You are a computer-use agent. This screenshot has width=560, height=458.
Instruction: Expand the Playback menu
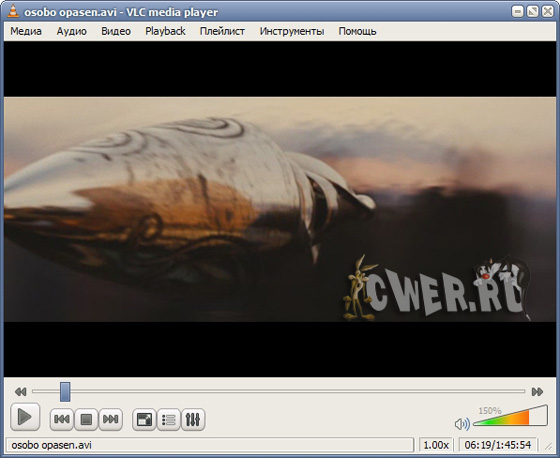[165, 31]
